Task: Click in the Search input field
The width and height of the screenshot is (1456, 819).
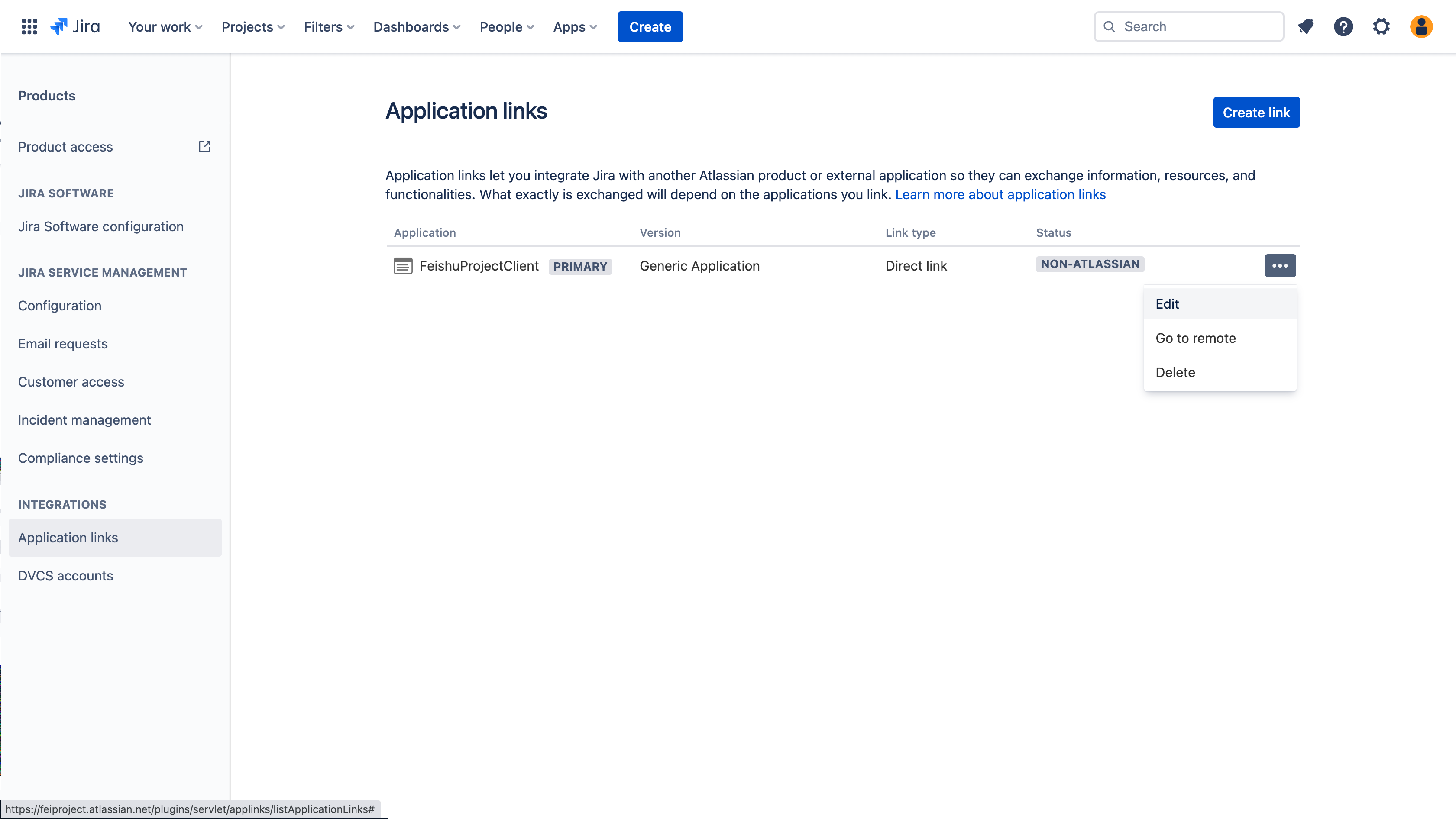Action: [x=1189, y=26]
